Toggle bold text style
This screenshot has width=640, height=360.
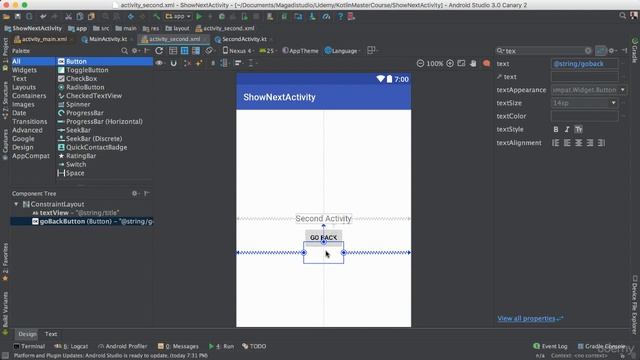[556, 129]
